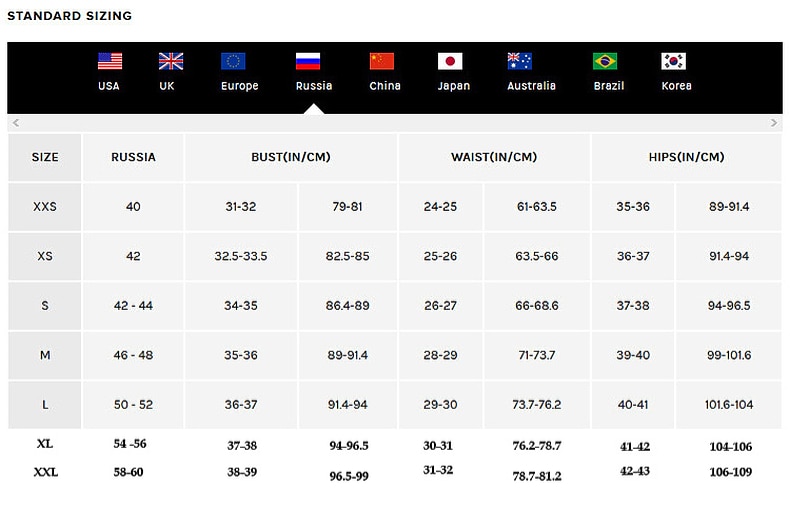Click the HIPS(IN/CM) column header

point(687,157)
